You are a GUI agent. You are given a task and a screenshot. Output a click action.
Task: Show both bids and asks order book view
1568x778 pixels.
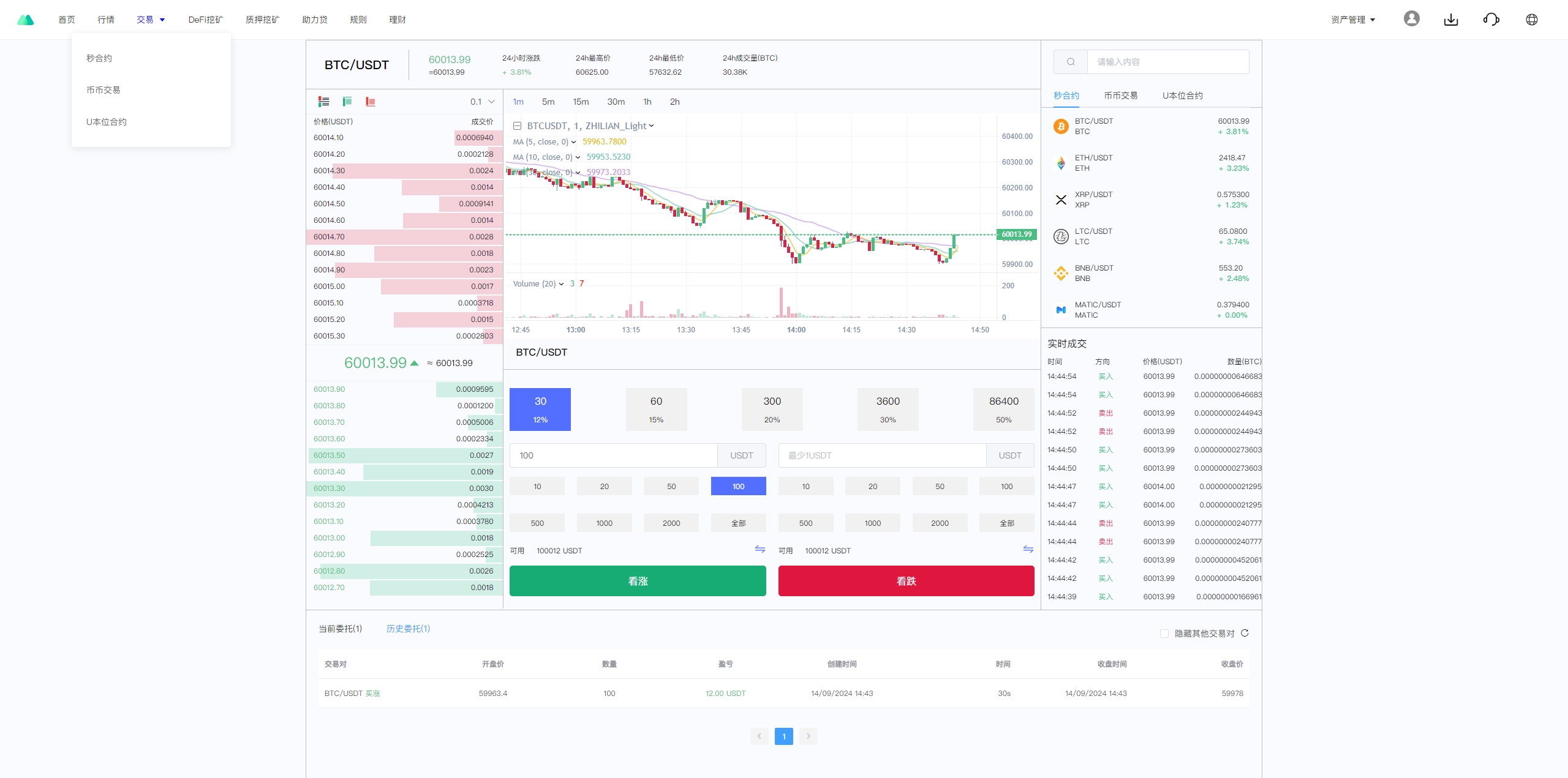click(324, 102)
